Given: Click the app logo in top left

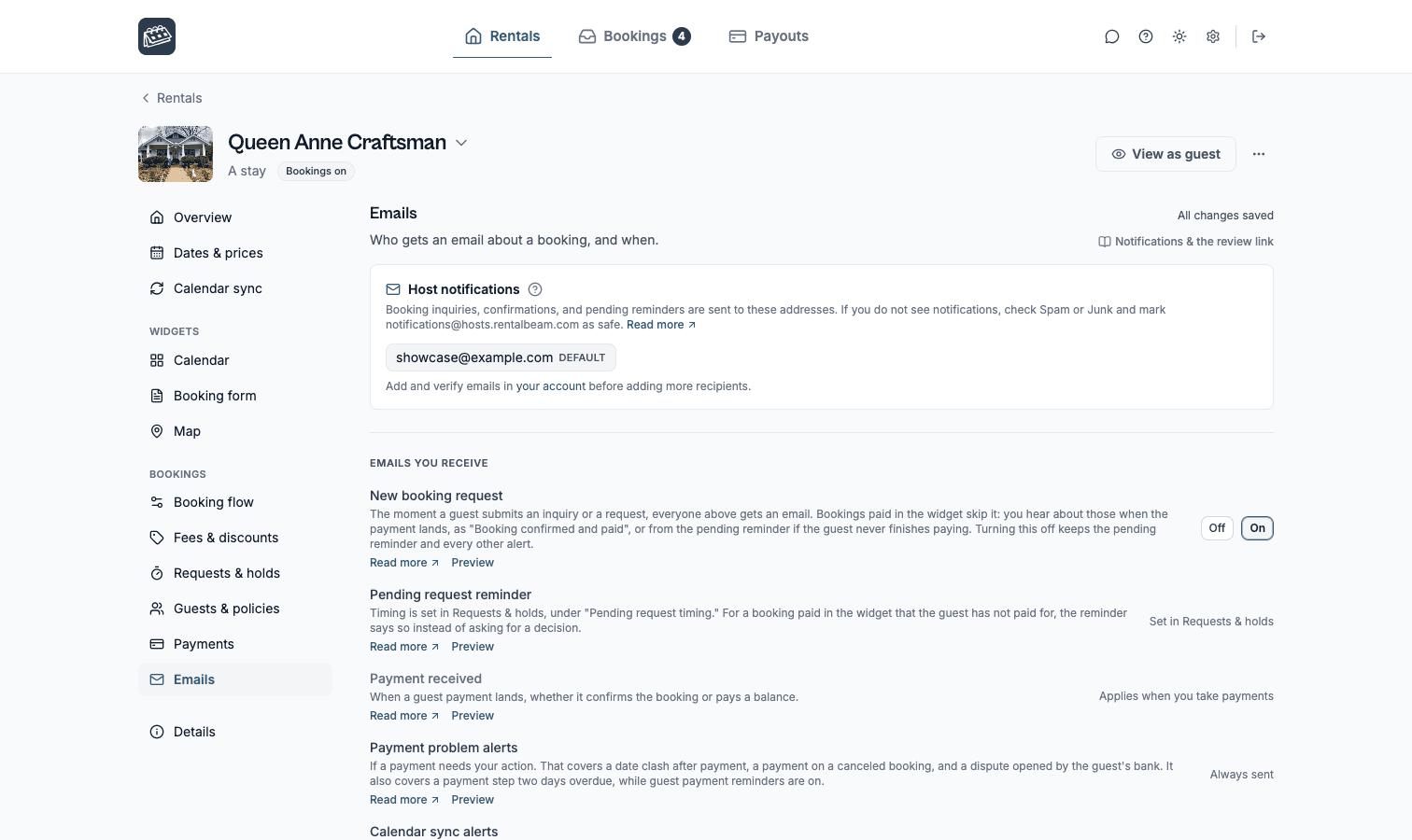Looking at the screenshot, I should pos(157,36).
